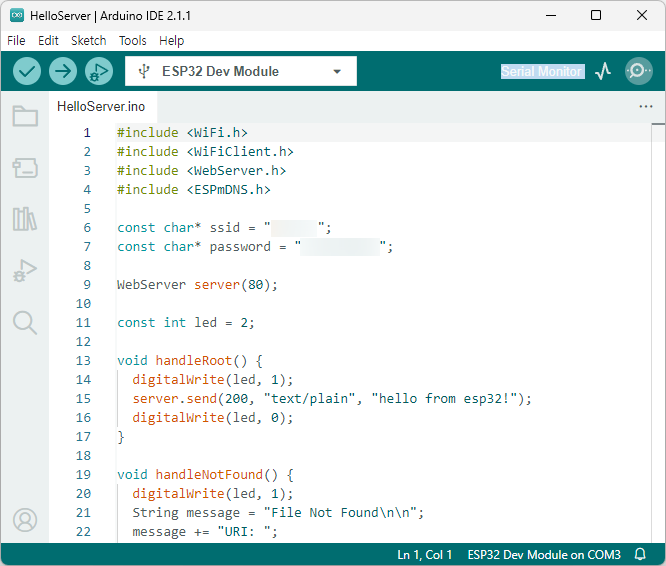Click the 'const int led = 2;' line

pos(186,323)
